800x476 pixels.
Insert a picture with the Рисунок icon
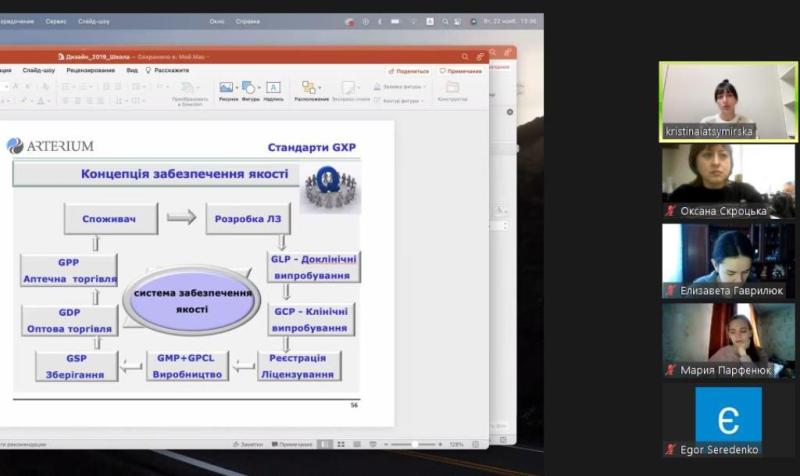[226, 88]
